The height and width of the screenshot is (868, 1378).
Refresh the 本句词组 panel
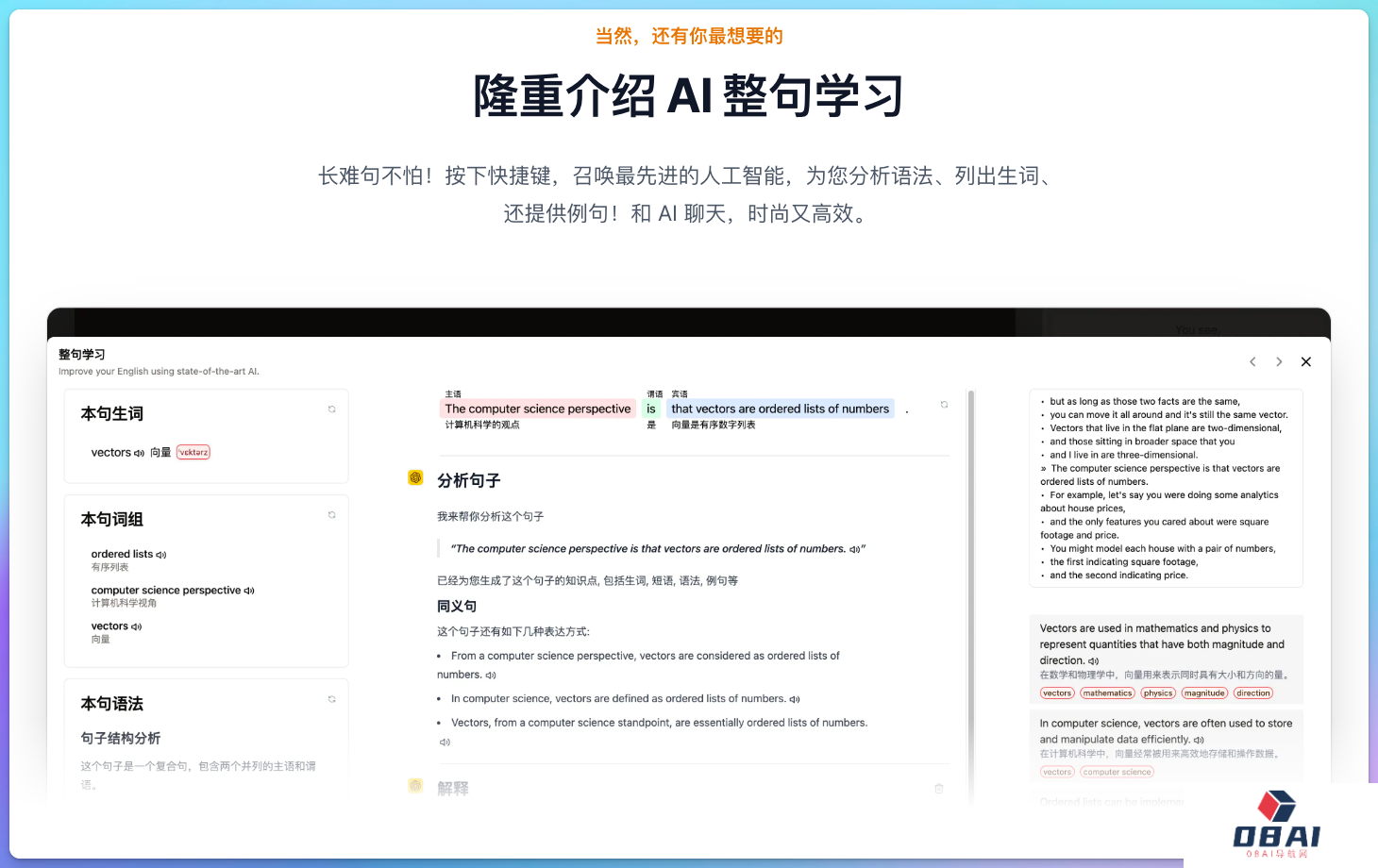[x=331, y=515]
